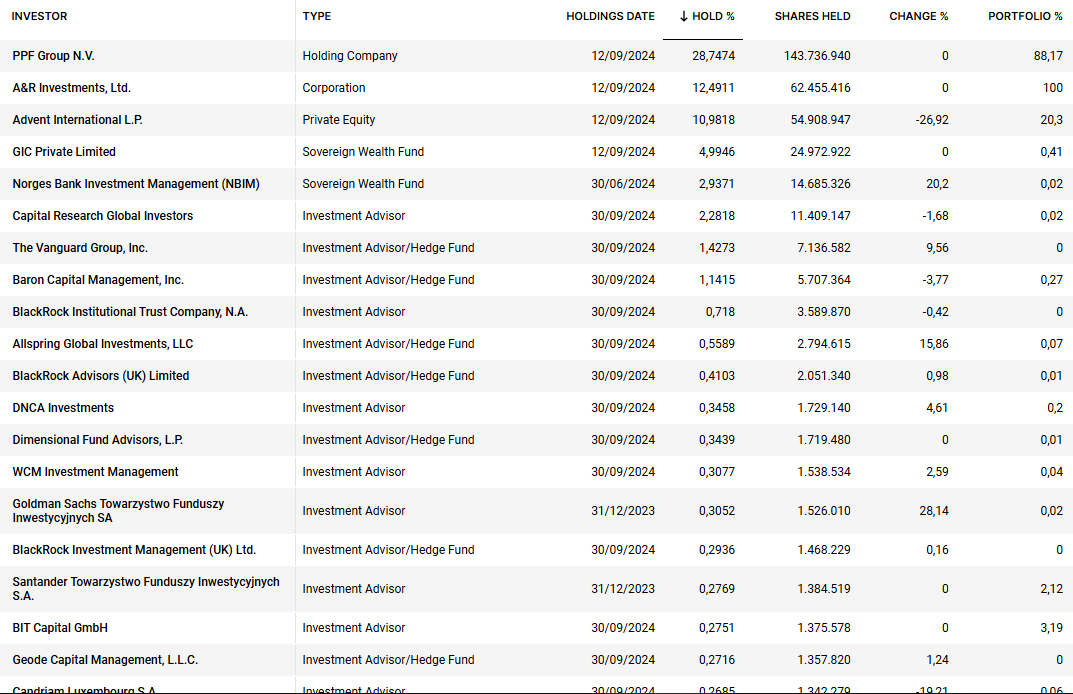
Task: Sort table by Investor column header
Action: tap(40, 16)
